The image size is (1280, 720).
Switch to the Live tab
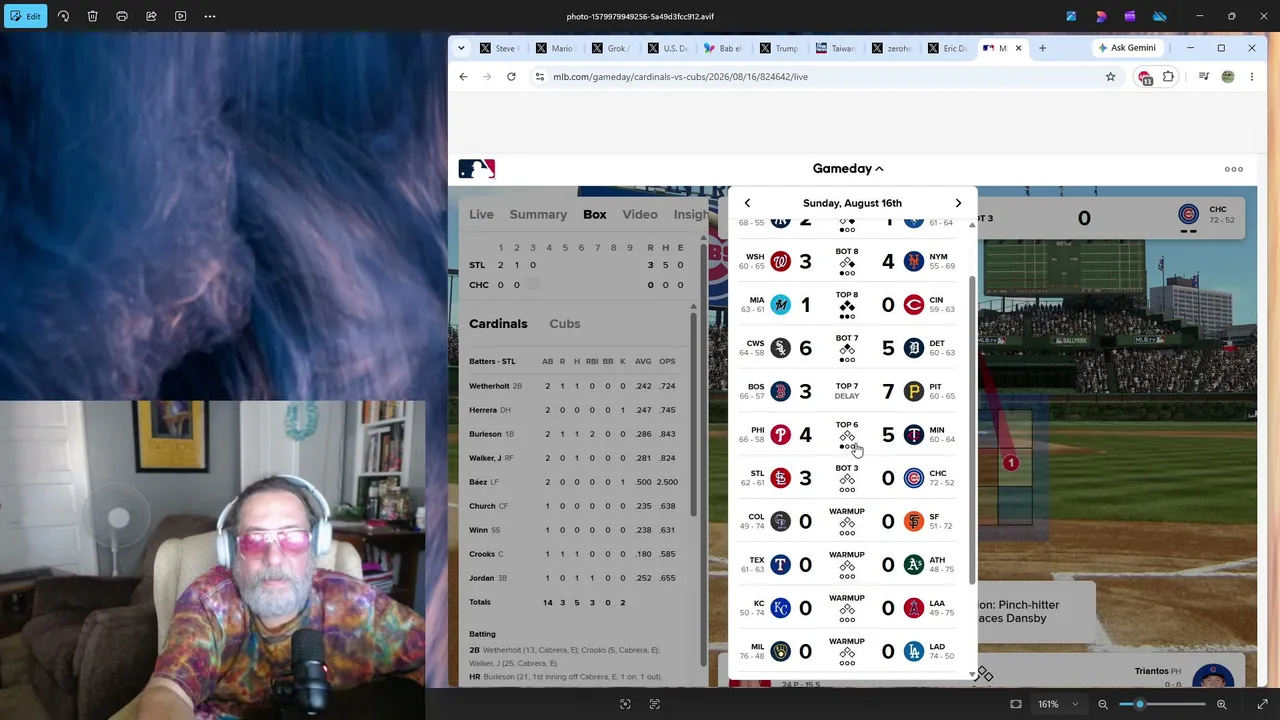coord(481,214)
